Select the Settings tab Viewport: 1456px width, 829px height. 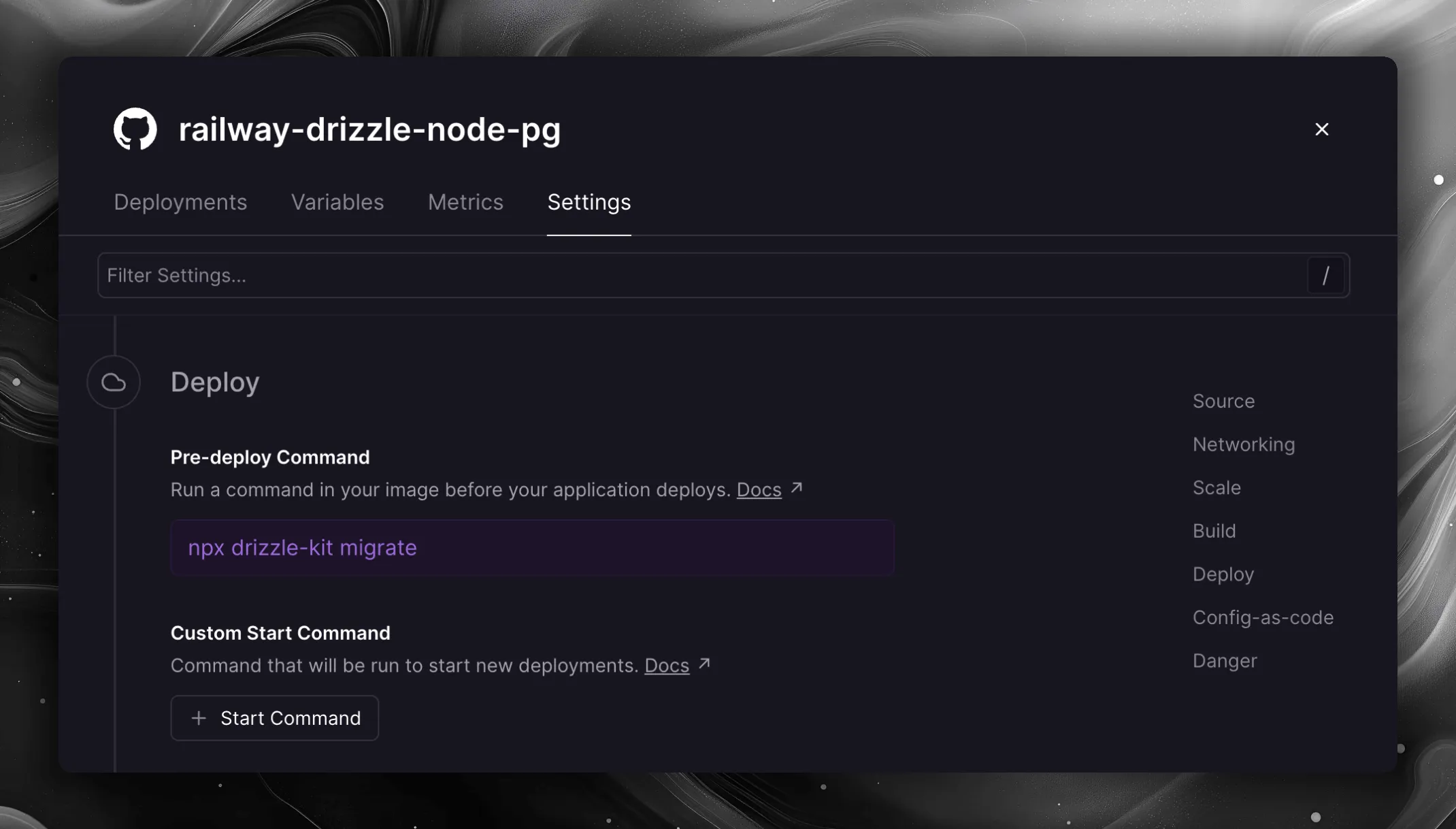(x=589, y=202)
